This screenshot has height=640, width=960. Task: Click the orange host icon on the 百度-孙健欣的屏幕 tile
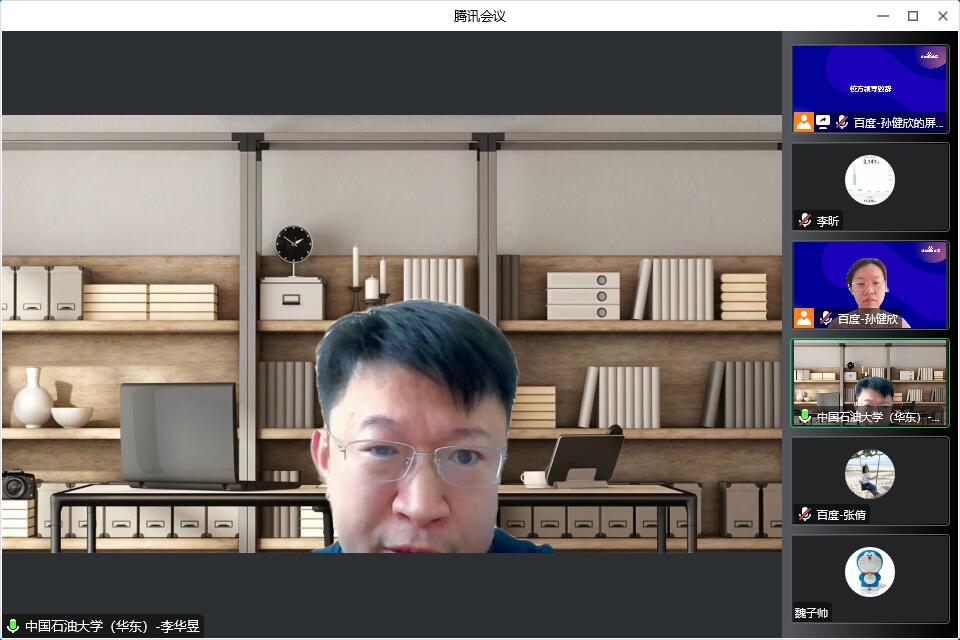point(804,122)
